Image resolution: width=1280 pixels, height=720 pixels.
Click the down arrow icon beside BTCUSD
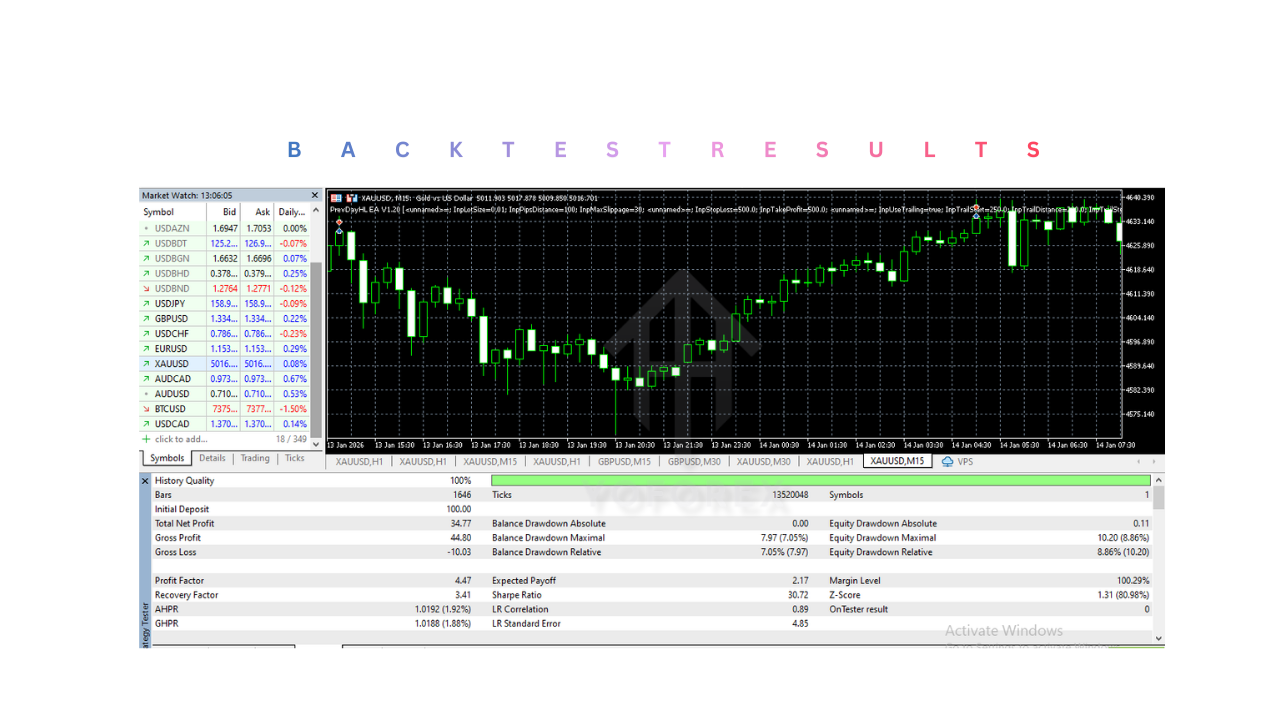point(146,409)
